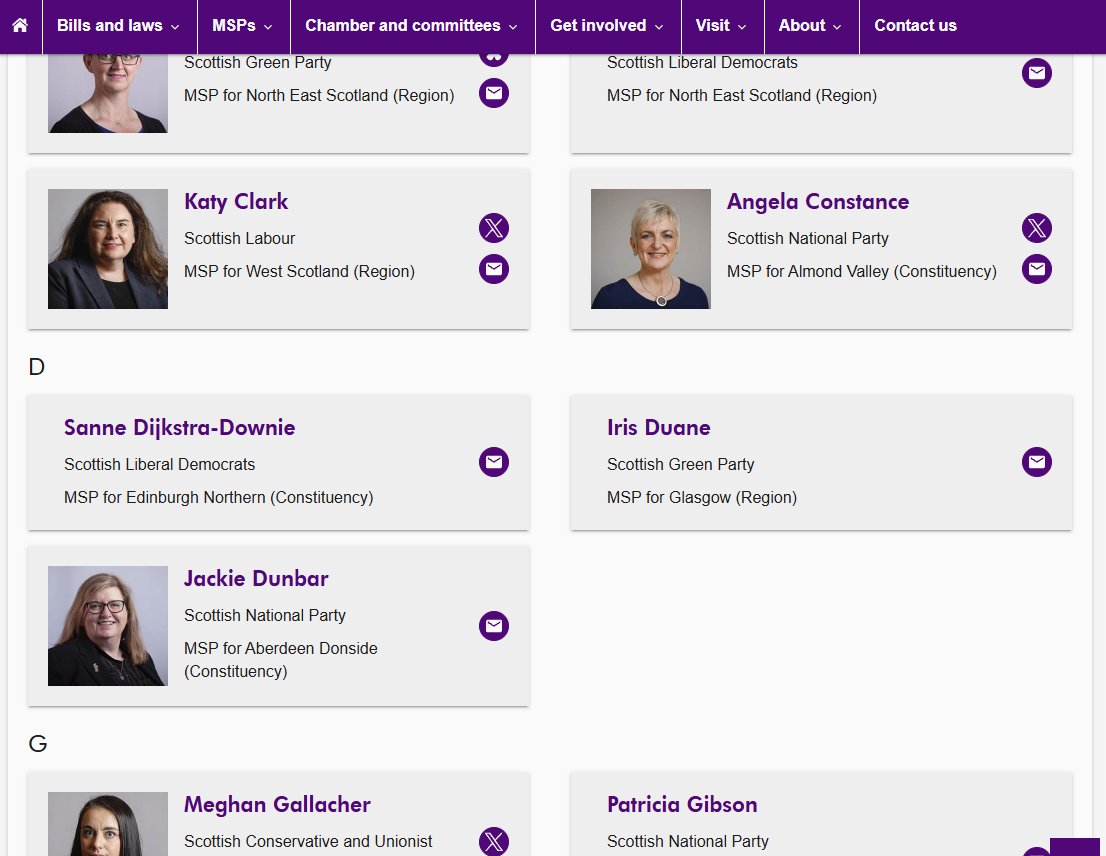Viewport: 1106px width, 856px height.
Task: Open Patricia Gibson's MSP profile
Action: pyautogui.click(x=682, y=805)
